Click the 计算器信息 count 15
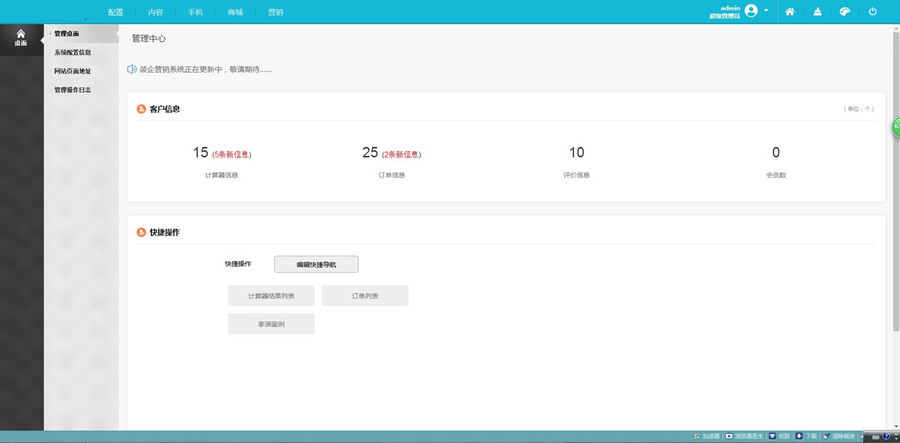Screen dimensions: 900x443 pos(200,153)
